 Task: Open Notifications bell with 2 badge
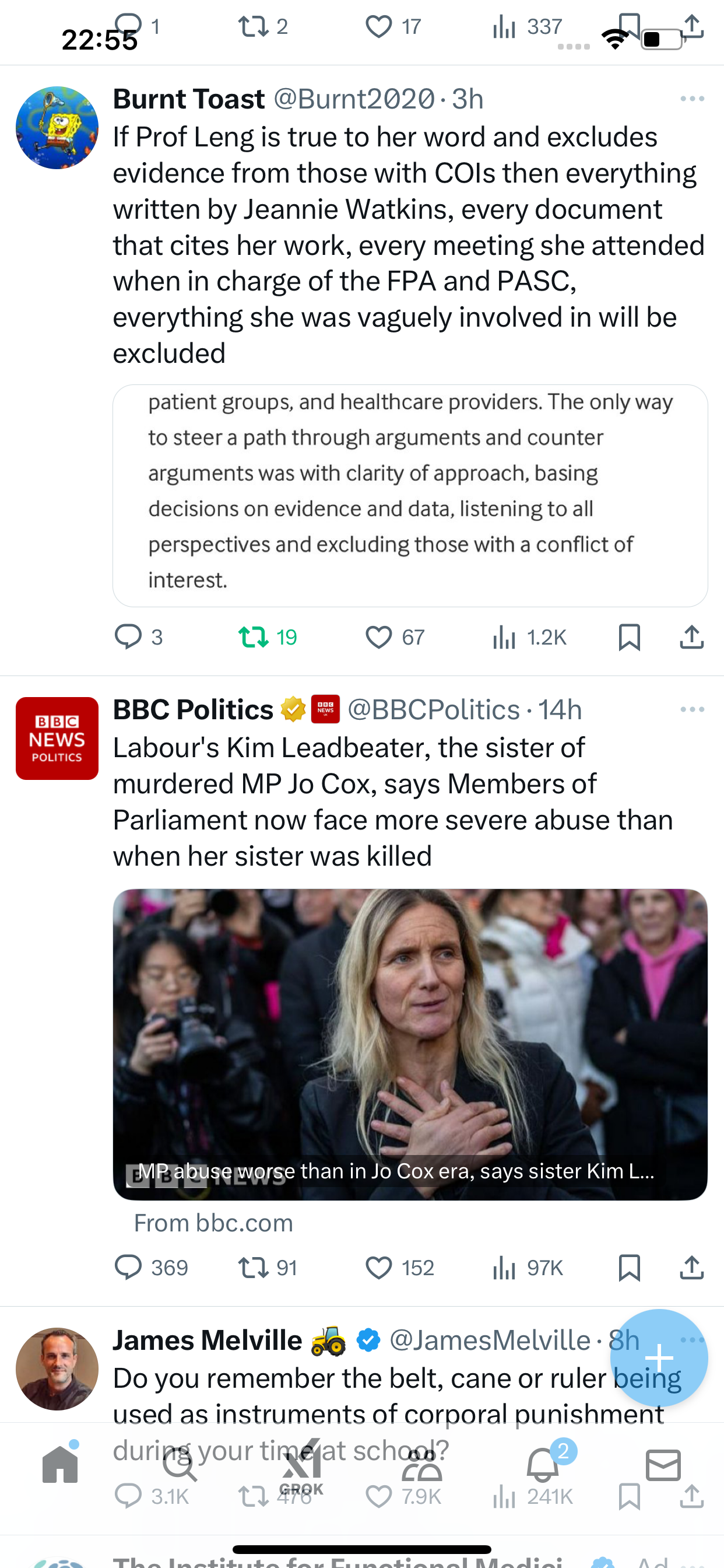[543, 1465]
